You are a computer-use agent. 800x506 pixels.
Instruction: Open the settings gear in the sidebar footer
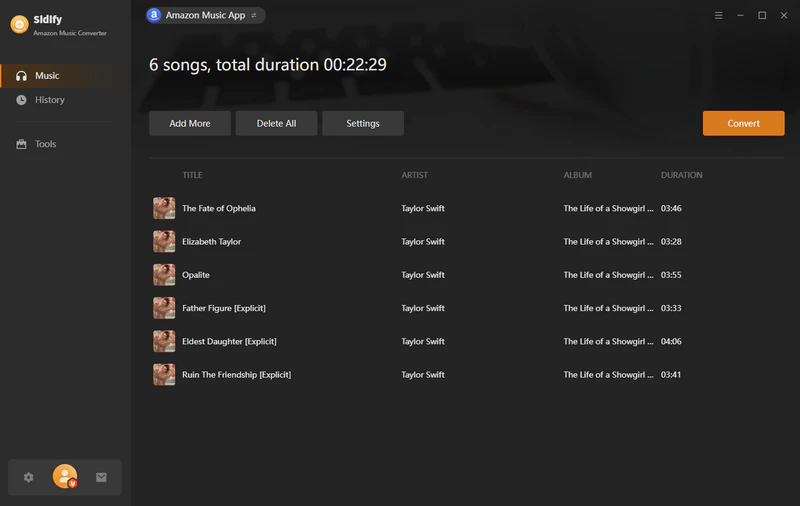click(x=28, y=478)
